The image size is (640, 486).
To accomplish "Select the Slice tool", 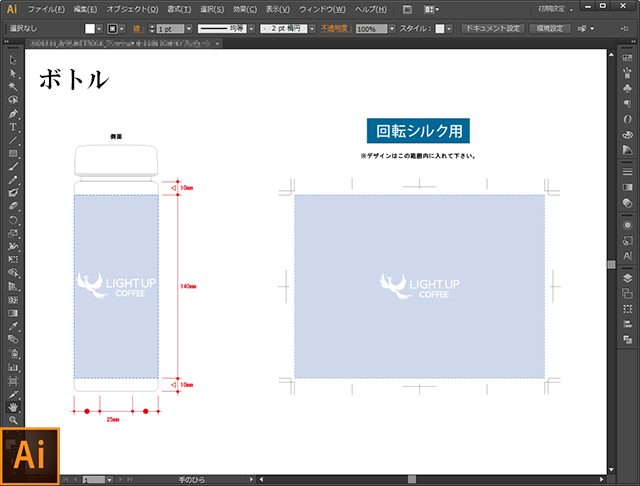I will point(13,394).
